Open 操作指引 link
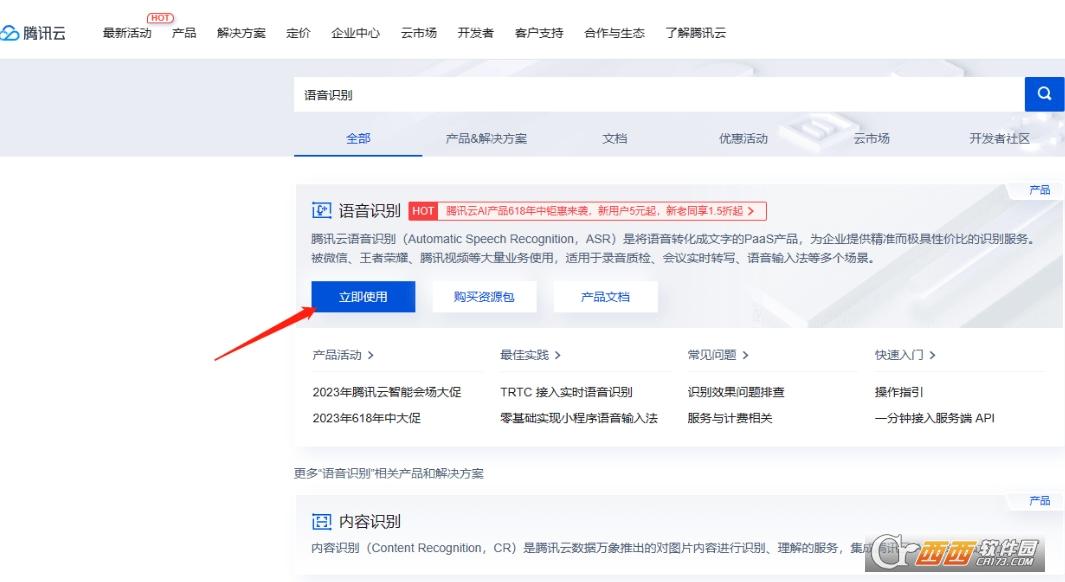The width and height of the screenshot is (1065, 582). 899,393
